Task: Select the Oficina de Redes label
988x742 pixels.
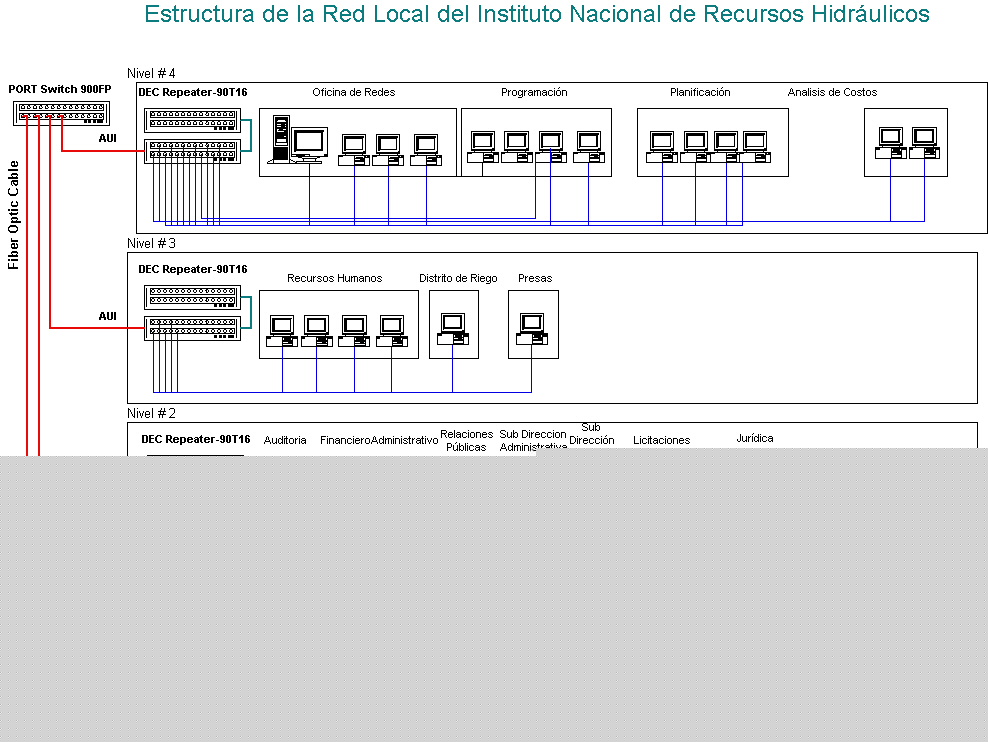Action: [353, 92]
